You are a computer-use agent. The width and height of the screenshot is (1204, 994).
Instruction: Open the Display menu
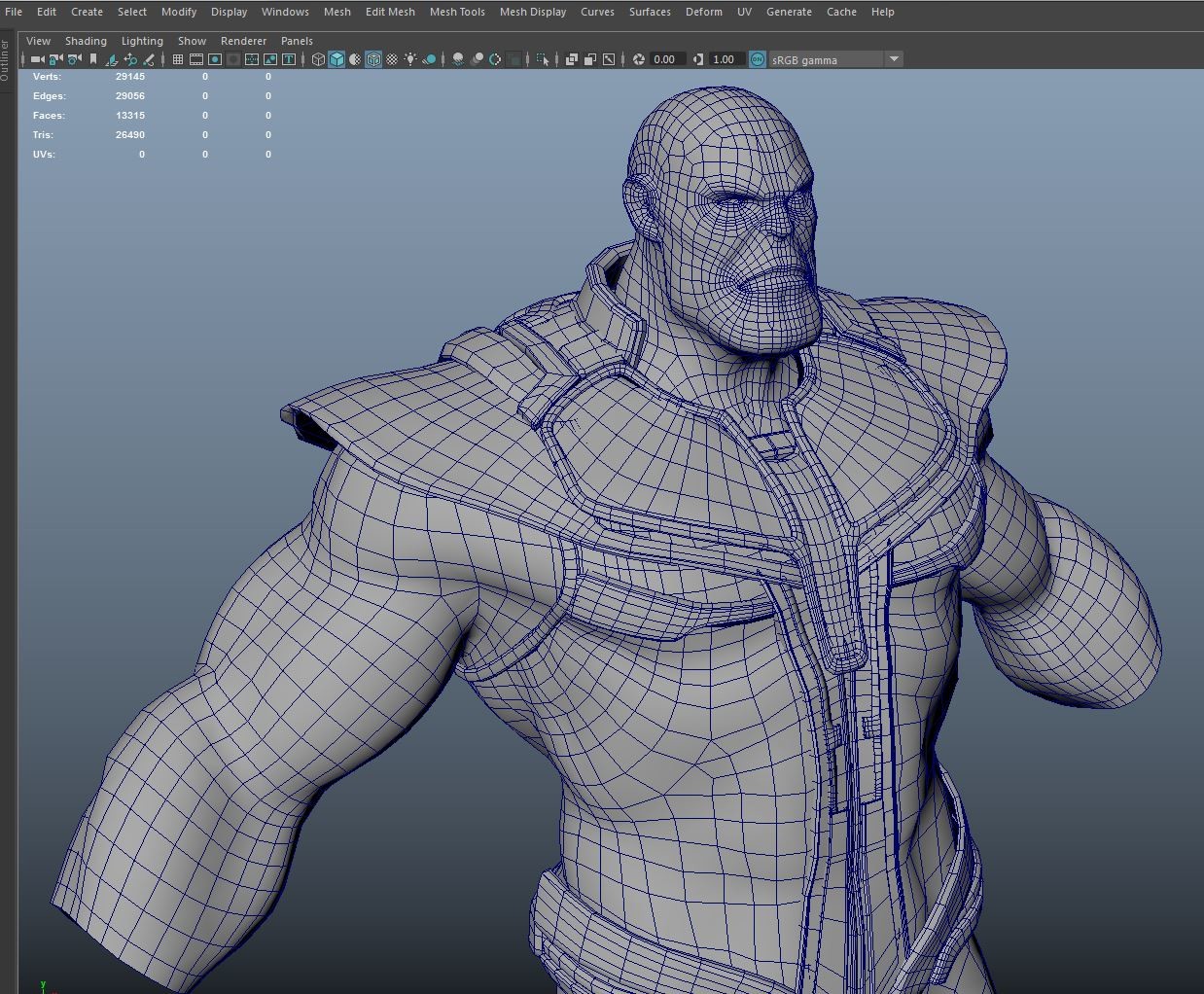click(229, 12)
